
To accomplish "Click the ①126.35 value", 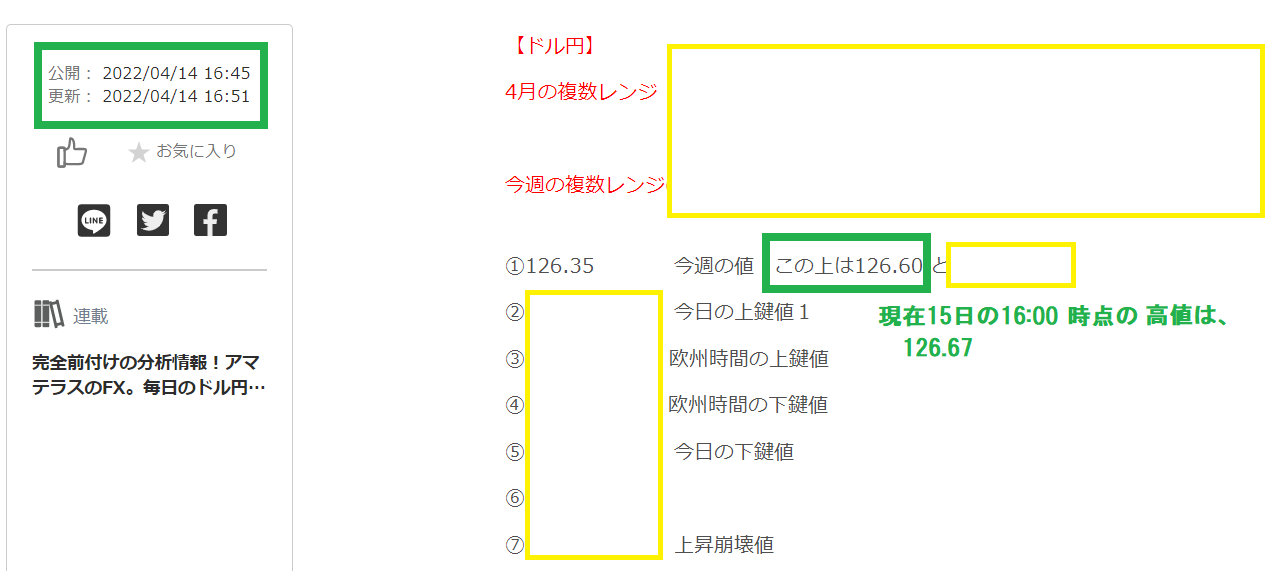I will click(551, 266).
